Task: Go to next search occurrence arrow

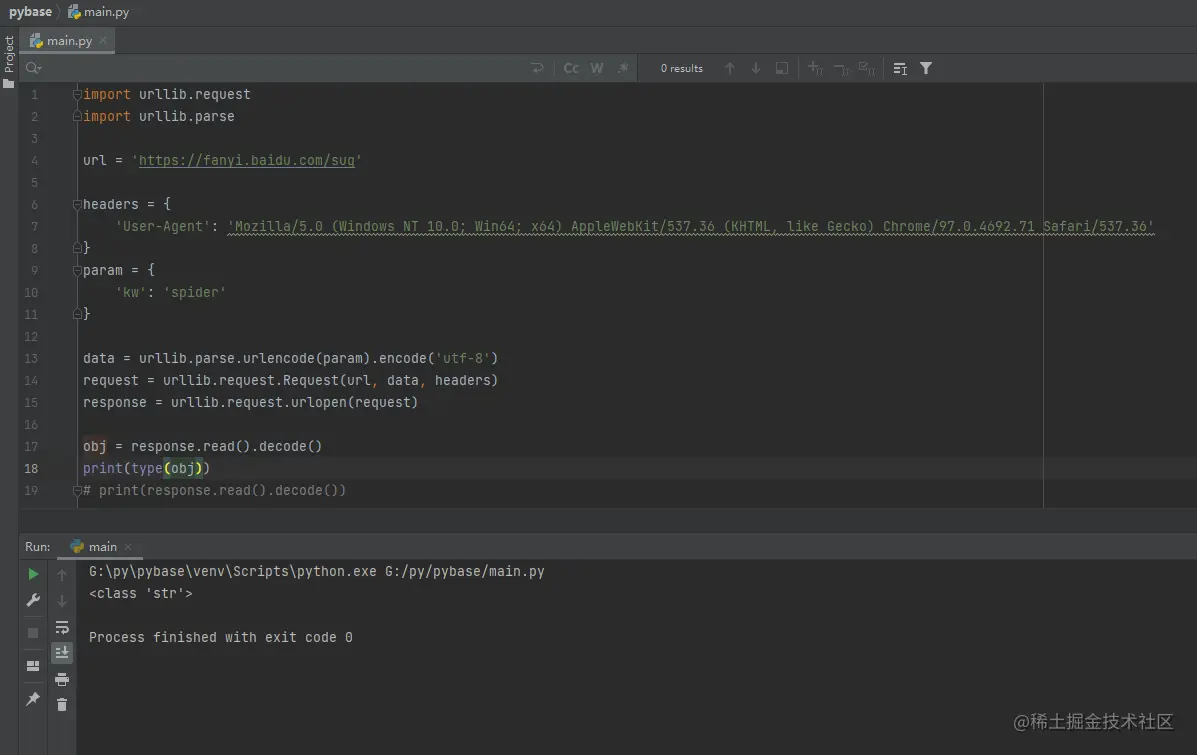Action: [756, 68]
